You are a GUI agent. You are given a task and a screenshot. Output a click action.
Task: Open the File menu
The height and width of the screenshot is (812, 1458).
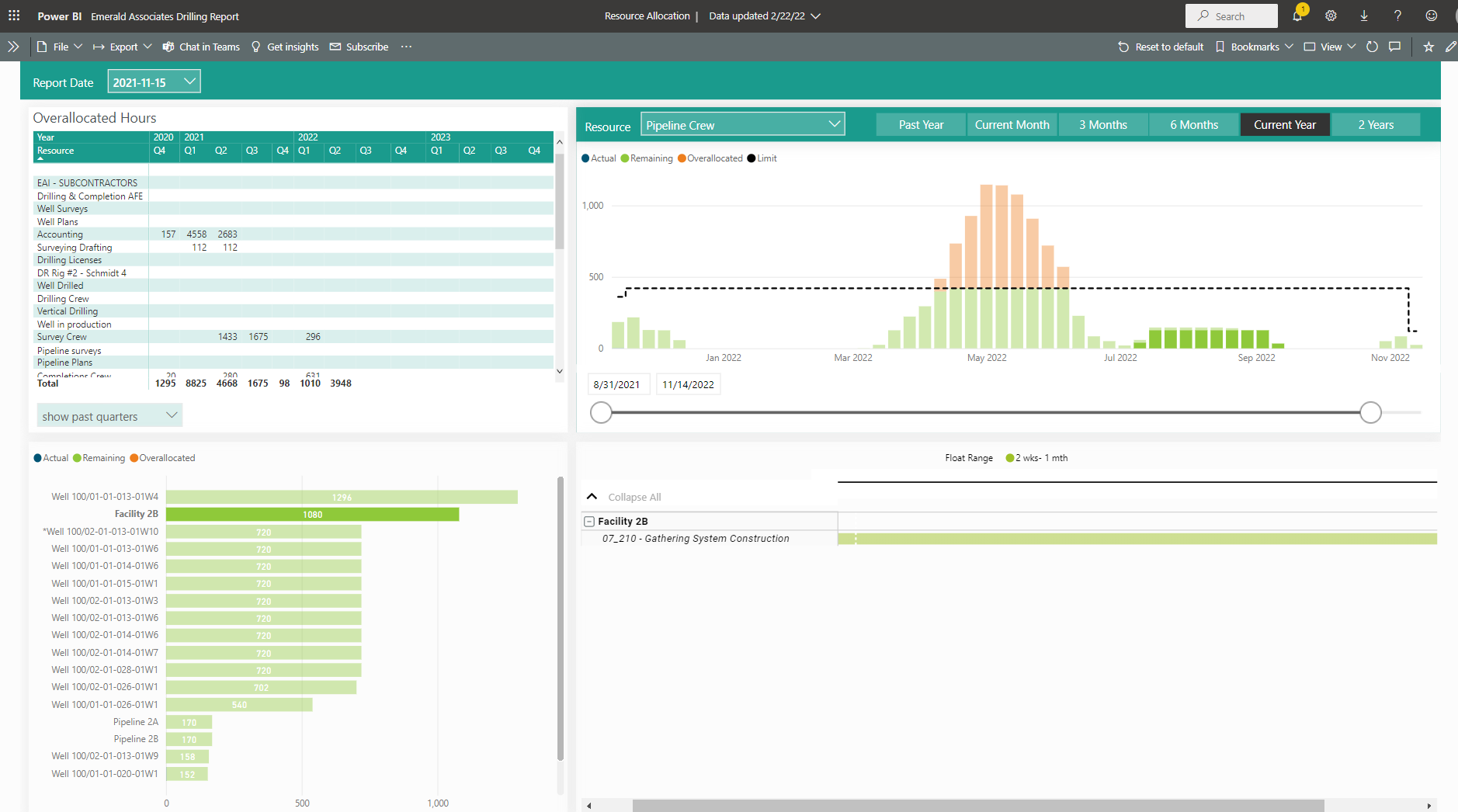pyautogui.click(x=60, y=47)
